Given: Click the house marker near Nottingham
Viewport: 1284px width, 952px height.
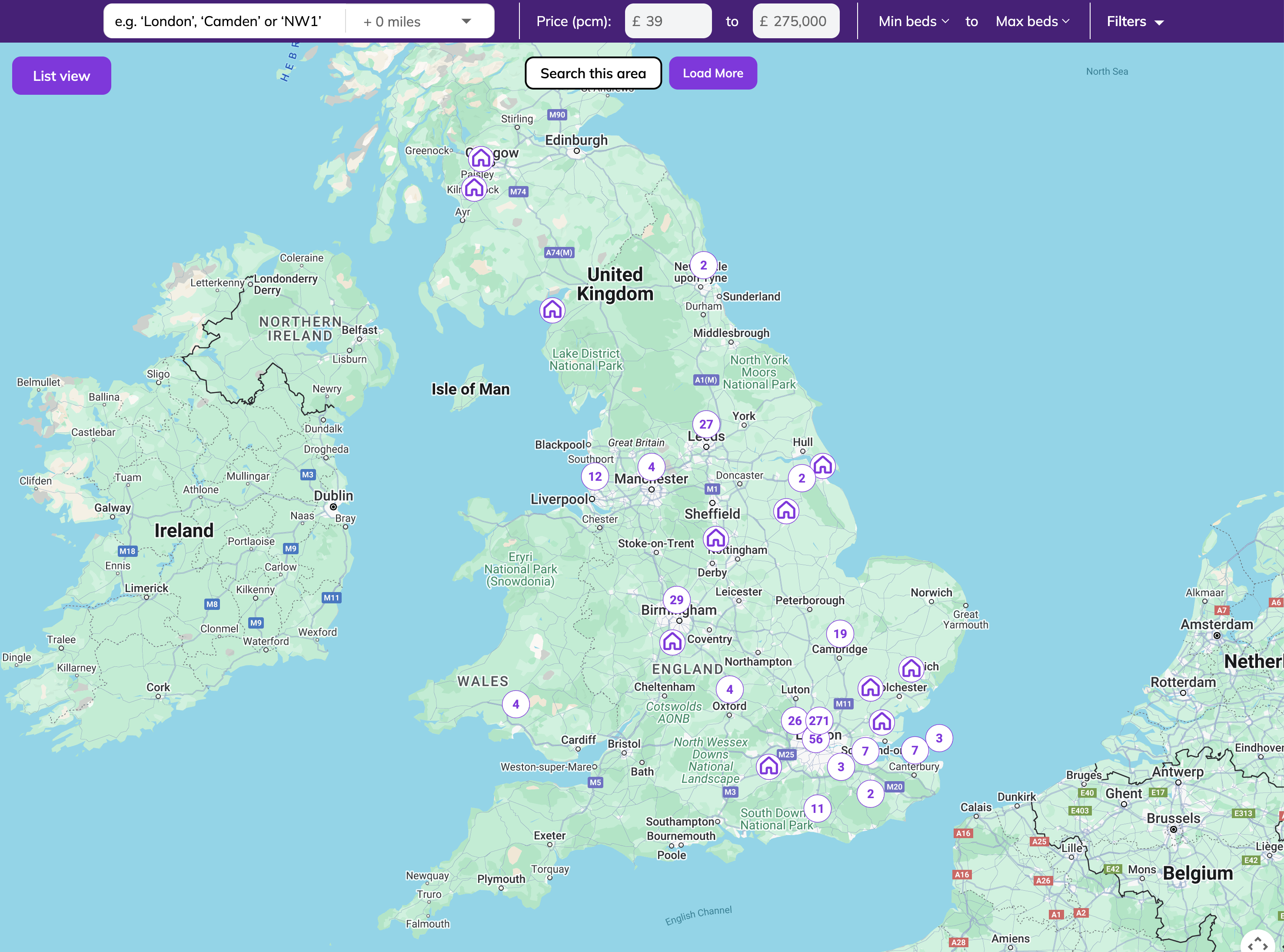Looking at the screenshot, I should [715, 538].
